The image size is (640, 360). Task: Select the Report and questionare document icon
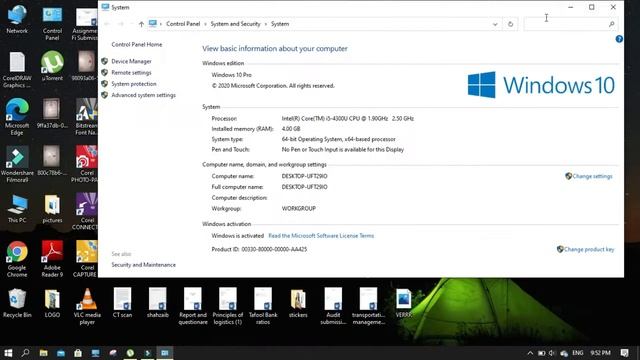[x=193, y=306]
